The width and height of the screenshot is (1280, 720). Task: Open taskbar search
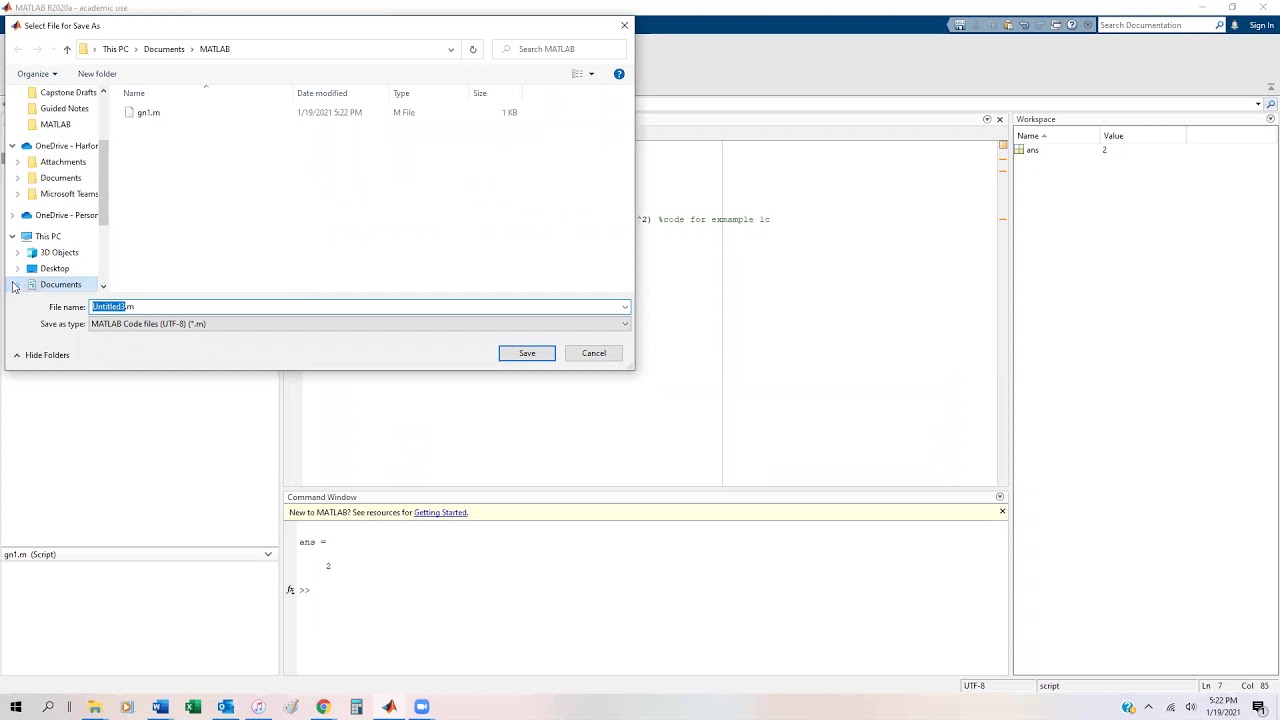[48, 707]
